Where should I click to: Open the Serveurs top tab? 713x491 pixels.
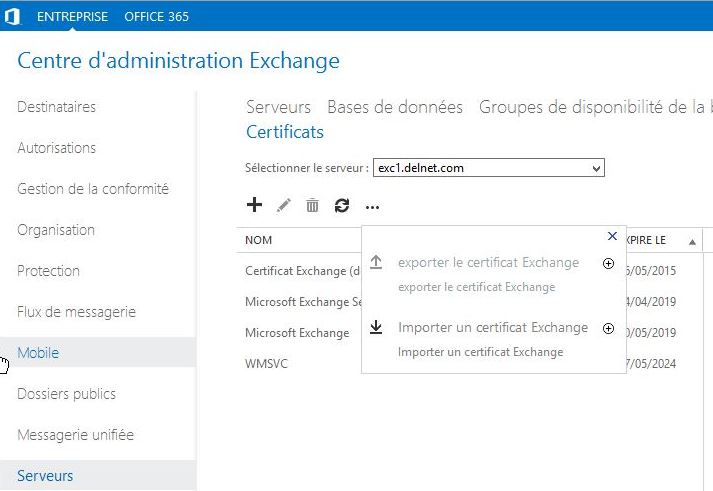pos(278,107)
